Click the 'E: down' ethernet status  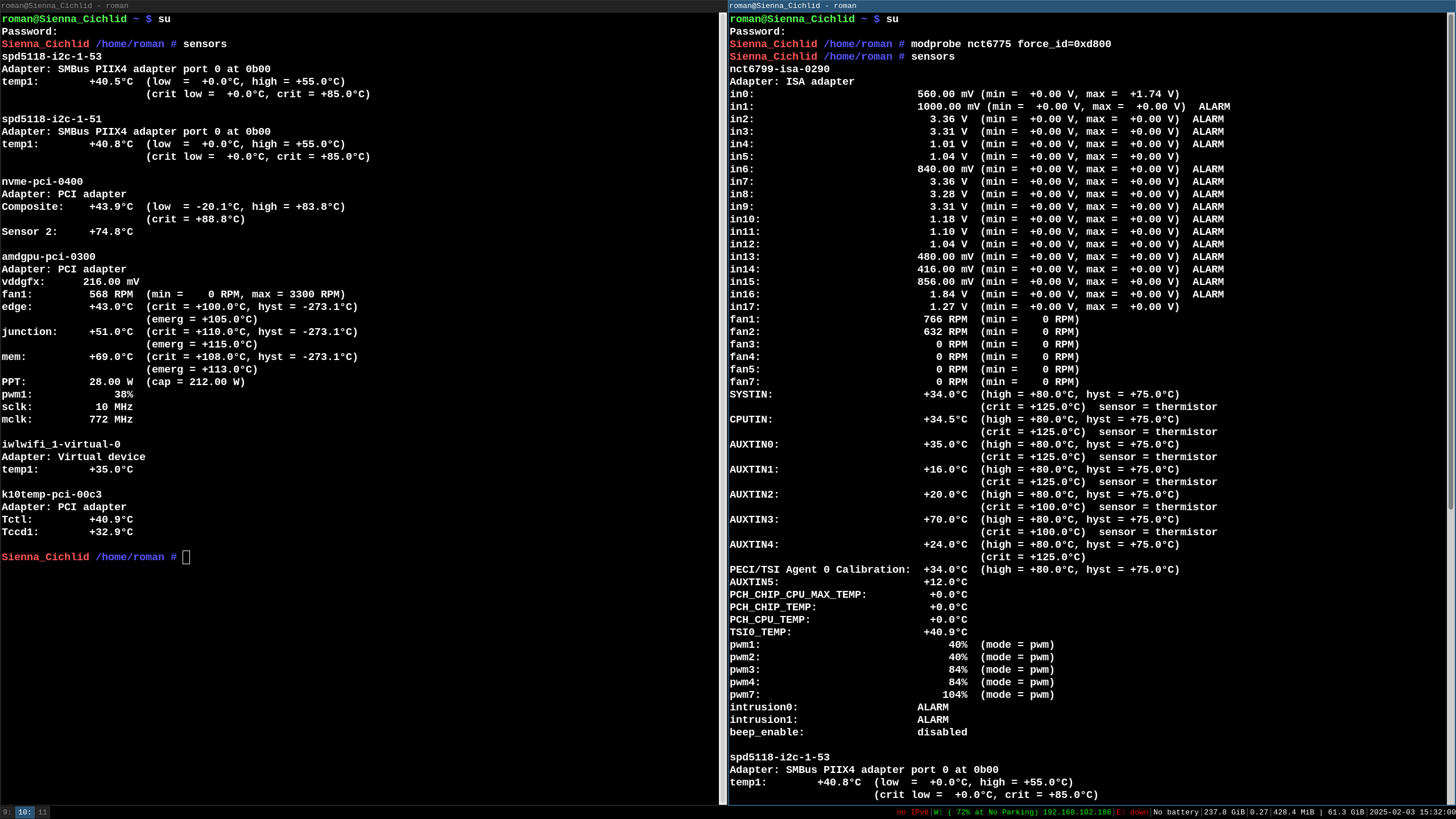pyautogui.click(x=1132, y=812)
